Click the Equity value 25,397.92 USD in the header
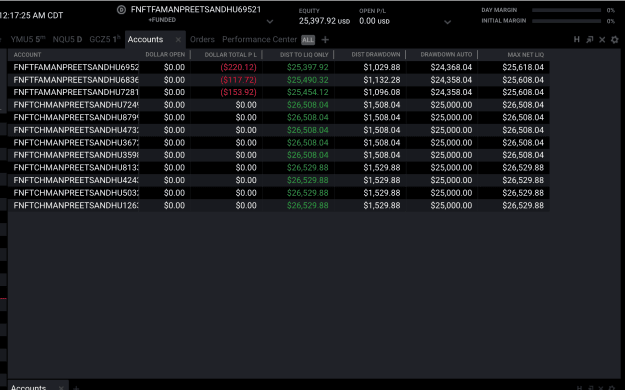The image size is (625, 390). pyautogui.click(x=324, y=21)
